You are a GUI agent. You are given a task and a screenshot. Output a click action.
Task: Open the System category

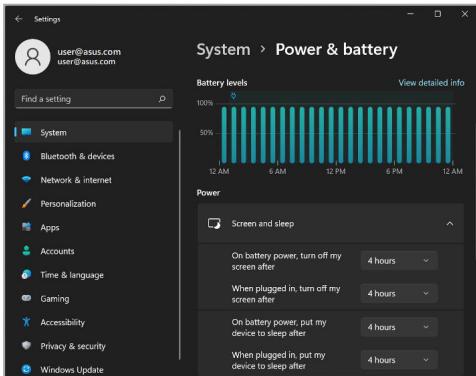pyautogui.click(x=94, y=132)
